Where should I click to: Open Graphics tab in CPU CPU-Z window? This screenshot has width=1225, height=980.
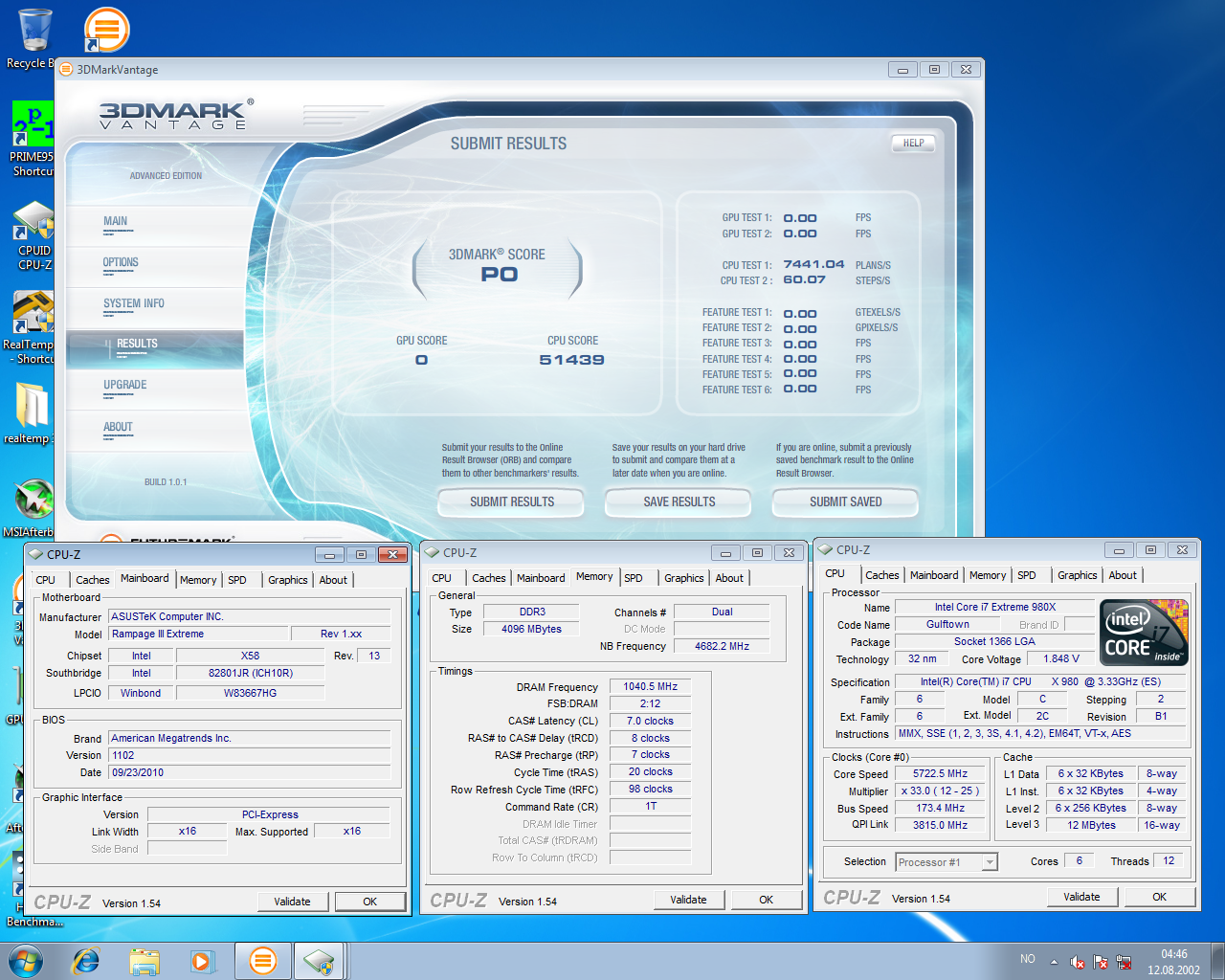point(1078,575)
